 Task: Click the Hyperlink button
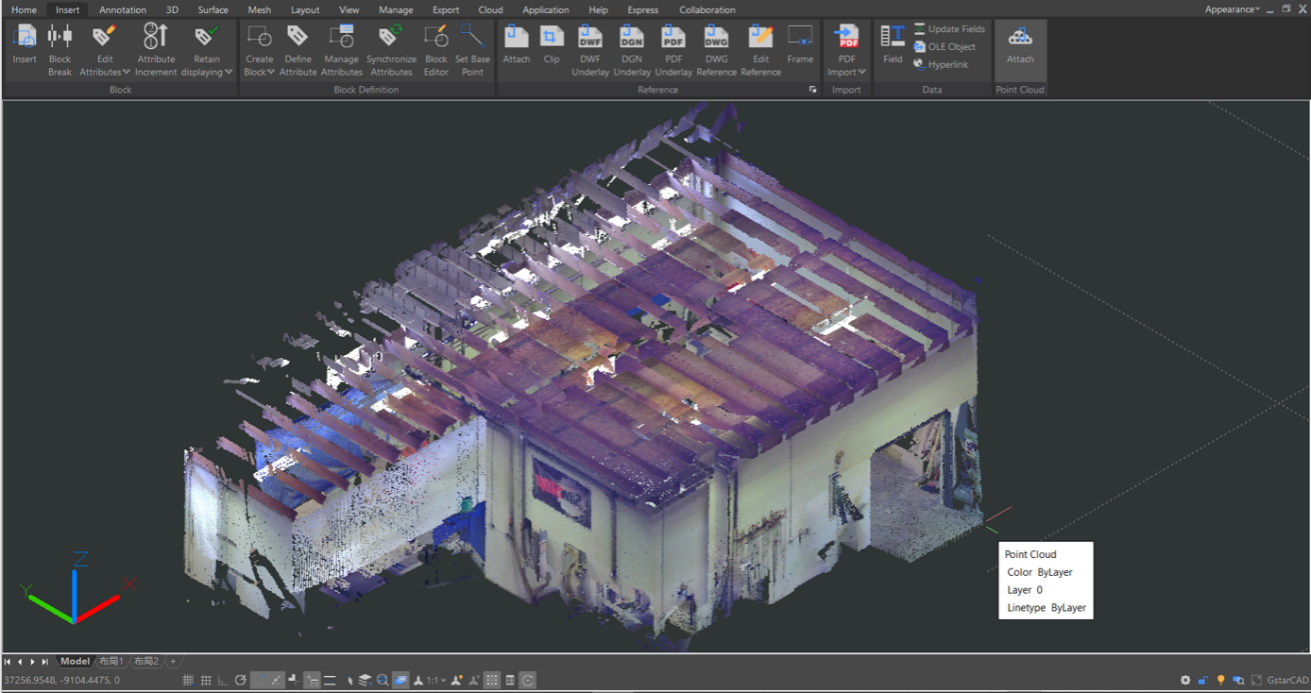coord(947,64)
